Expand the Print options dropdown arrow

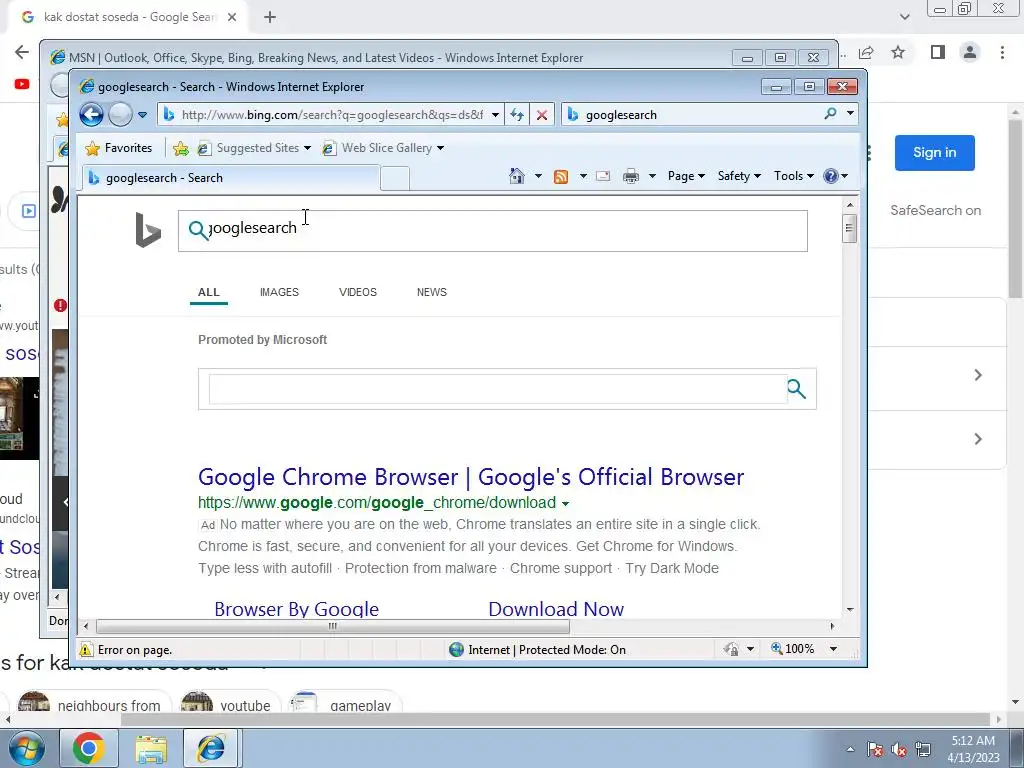(652, 176)
